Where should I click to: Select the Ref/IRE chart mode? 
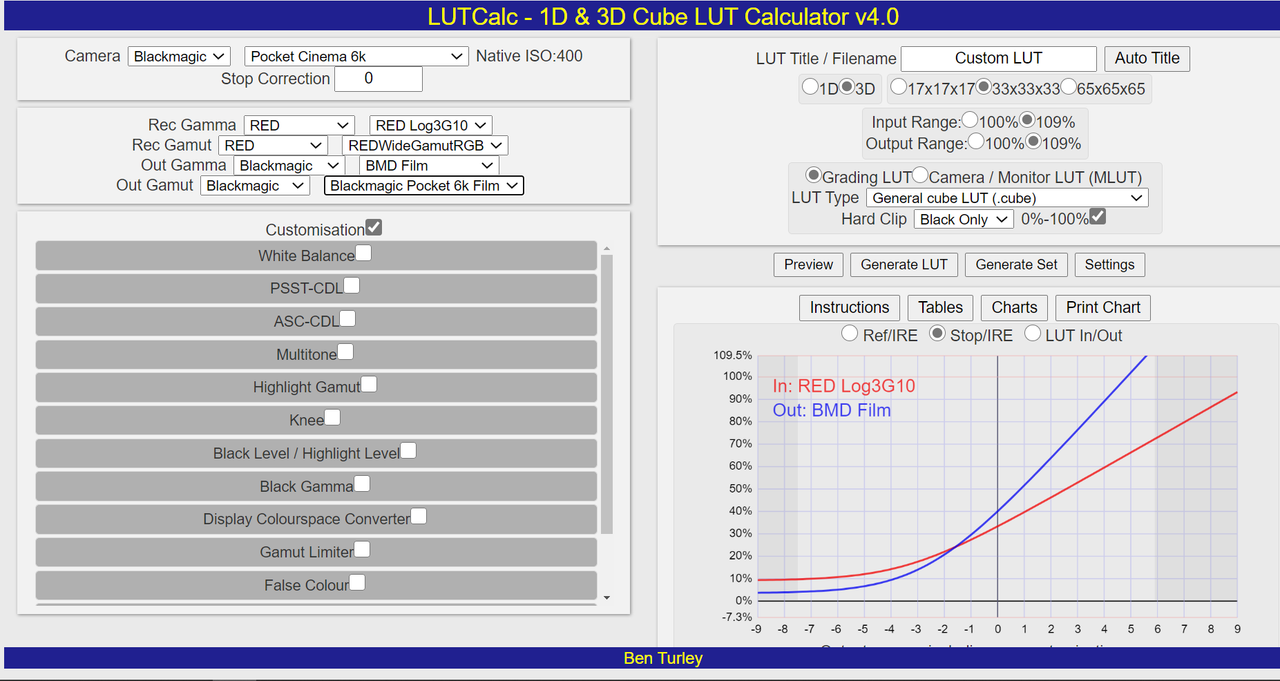(x=850, y=333)
